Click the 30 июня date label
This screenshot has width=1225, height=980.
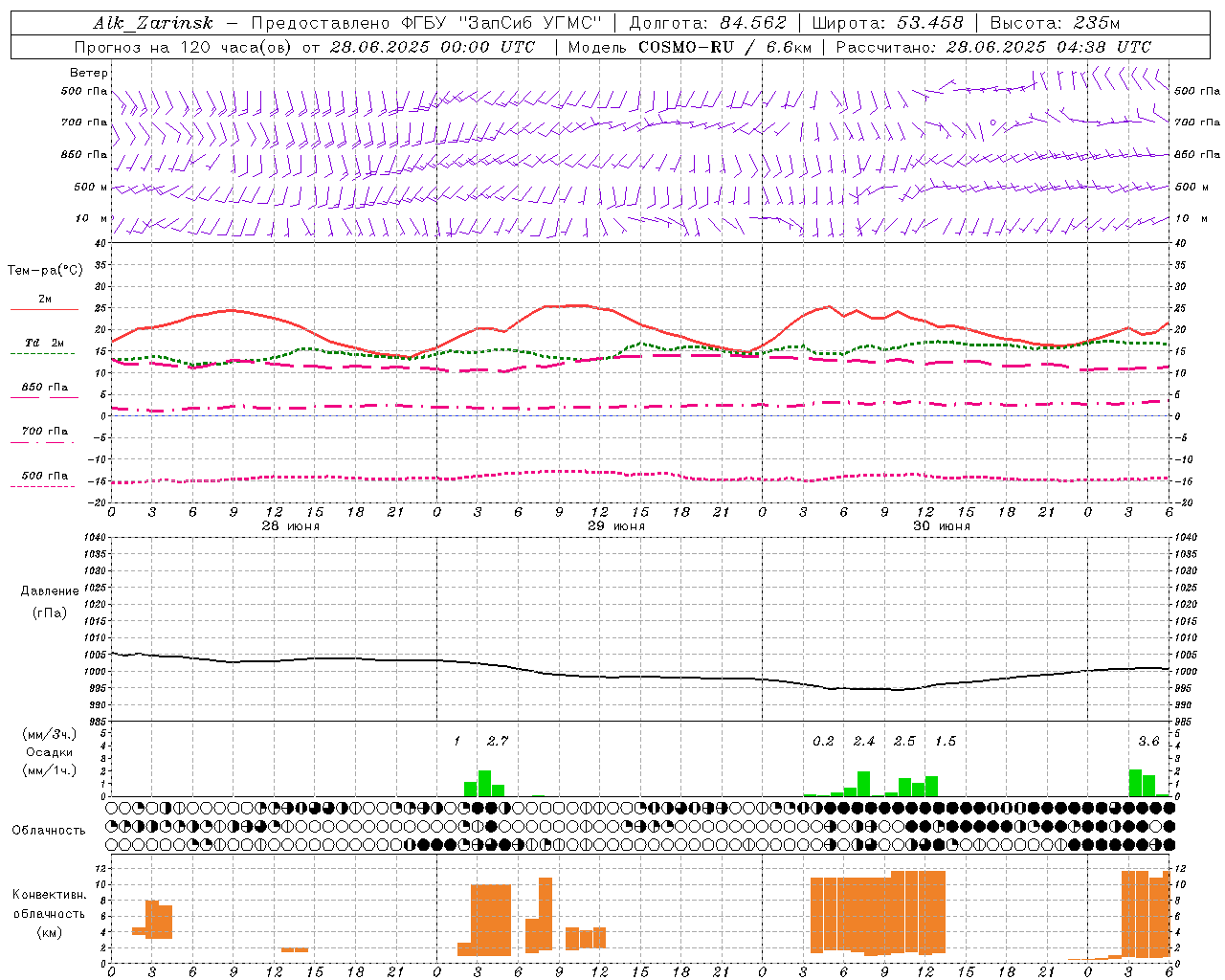[942, 526]
